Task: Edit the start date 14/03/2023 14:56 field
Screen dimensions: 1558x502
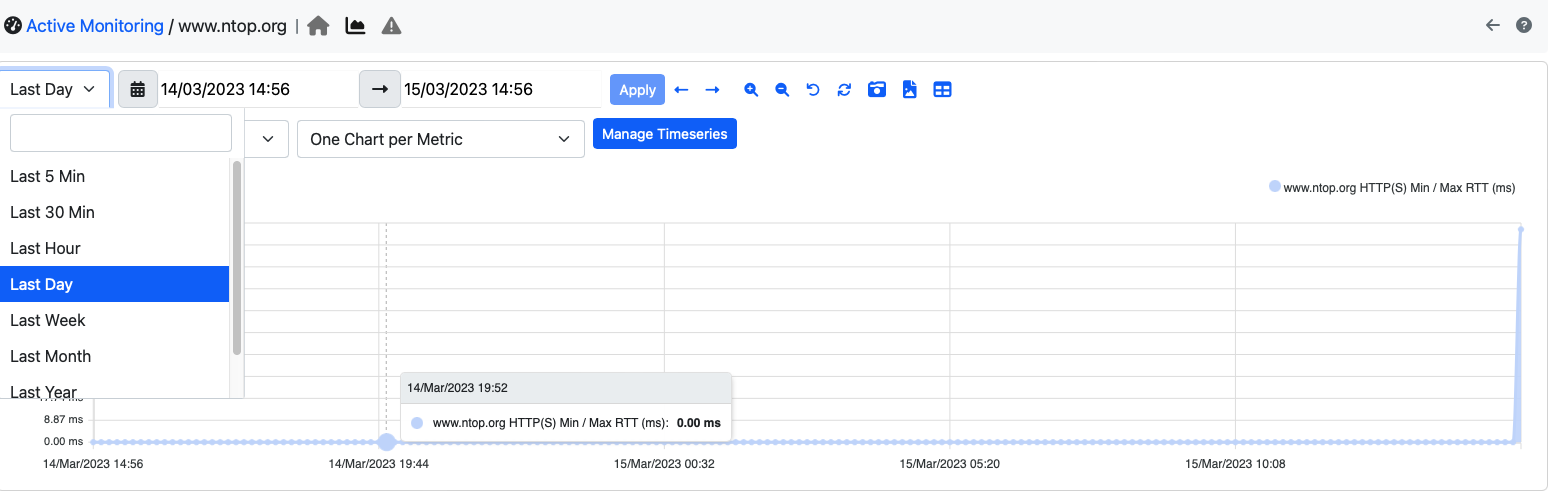Action: click(x=258, y=89)
